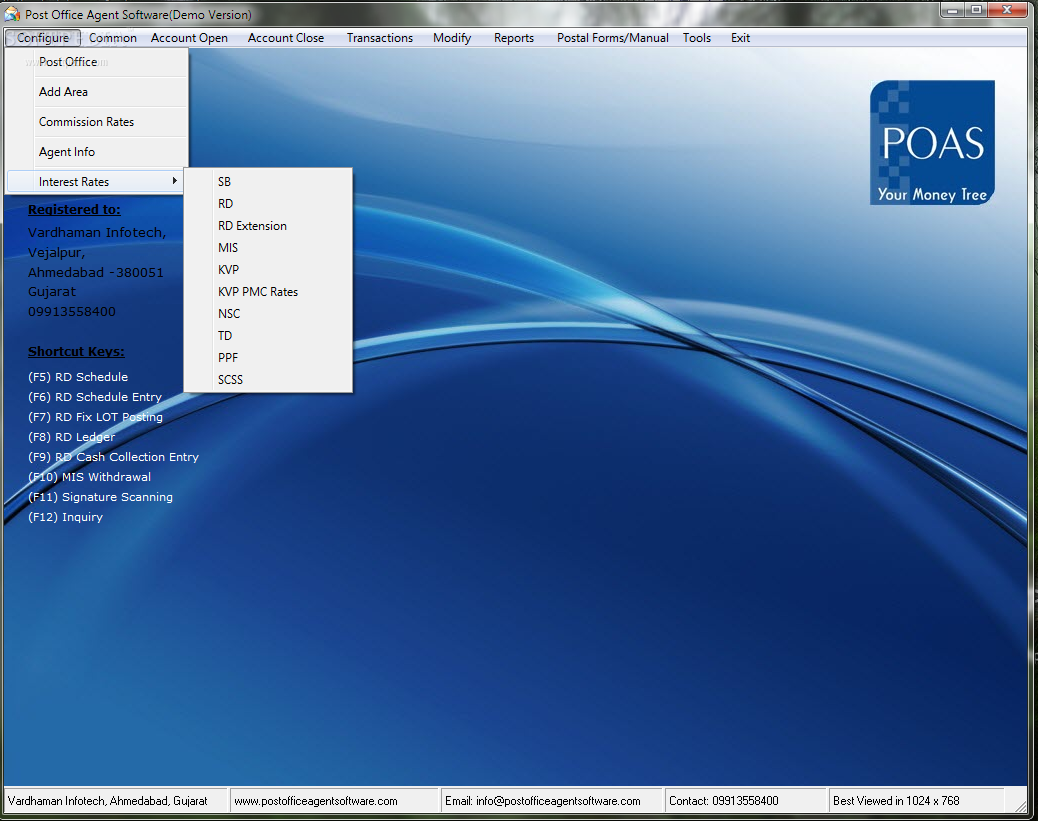Choose MIS interest rates
1038x821 pixels.
(x=268, y=248)
